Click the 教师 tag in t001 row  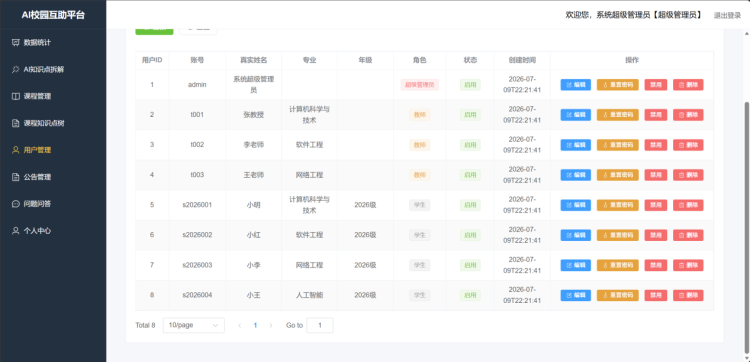[419, 115]
